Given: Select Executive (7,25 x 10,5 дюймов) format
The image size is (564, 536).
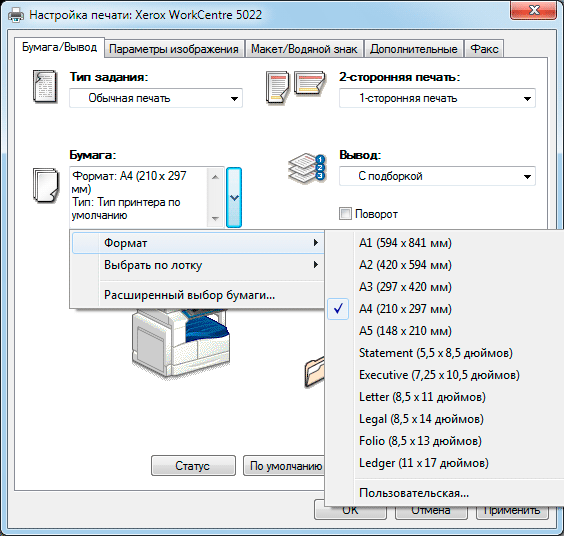Looking at the screenshot, I should [x=445, y=375].
